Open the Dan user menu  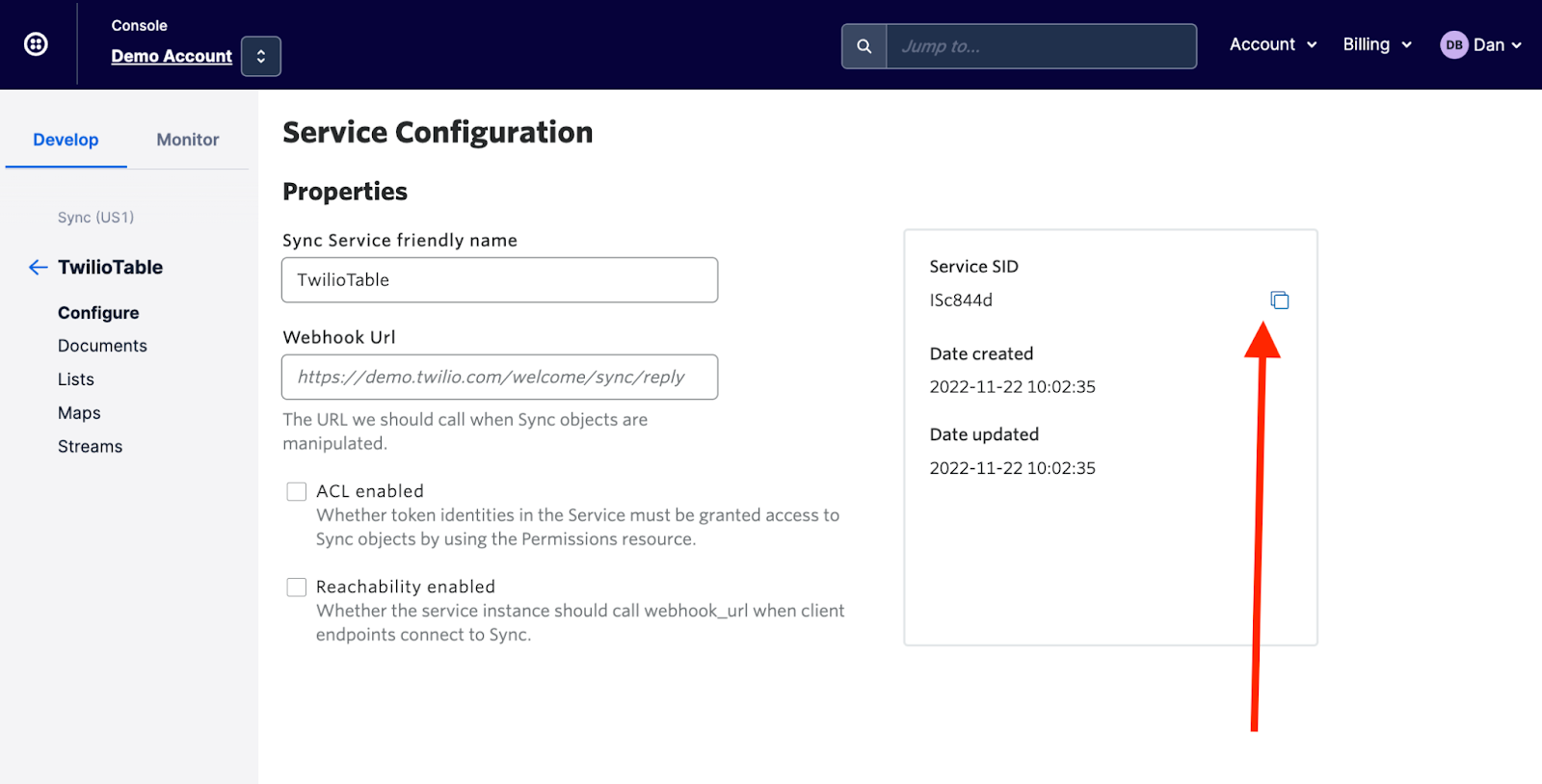1481,44
